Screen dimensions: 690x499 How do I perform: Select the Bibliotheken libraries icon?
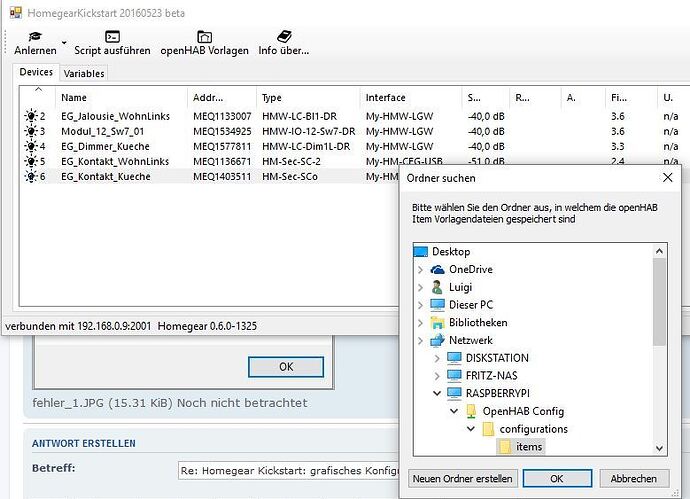437,323
